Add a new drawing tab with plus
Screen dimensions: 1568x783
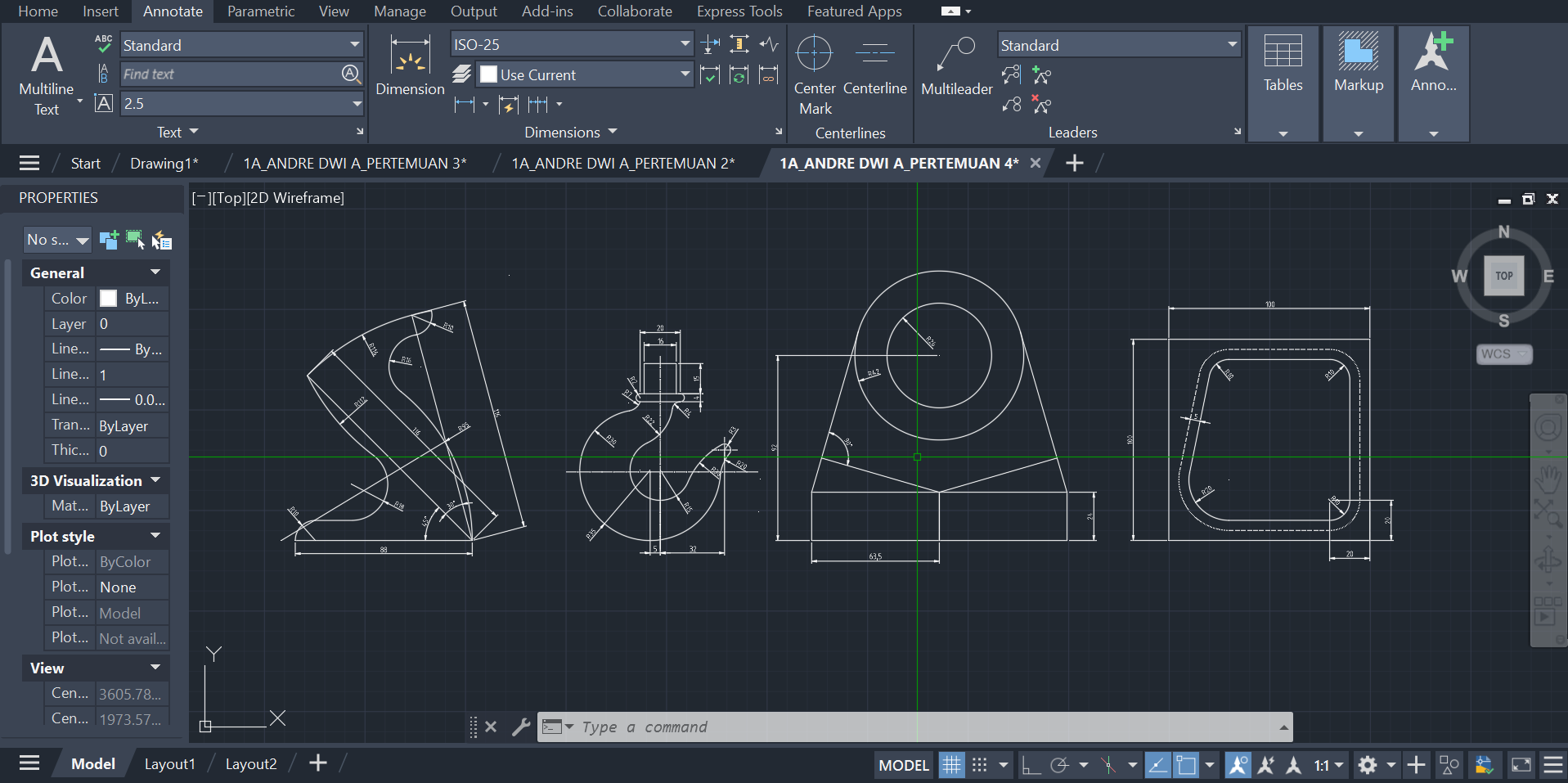coord(1074,164)
